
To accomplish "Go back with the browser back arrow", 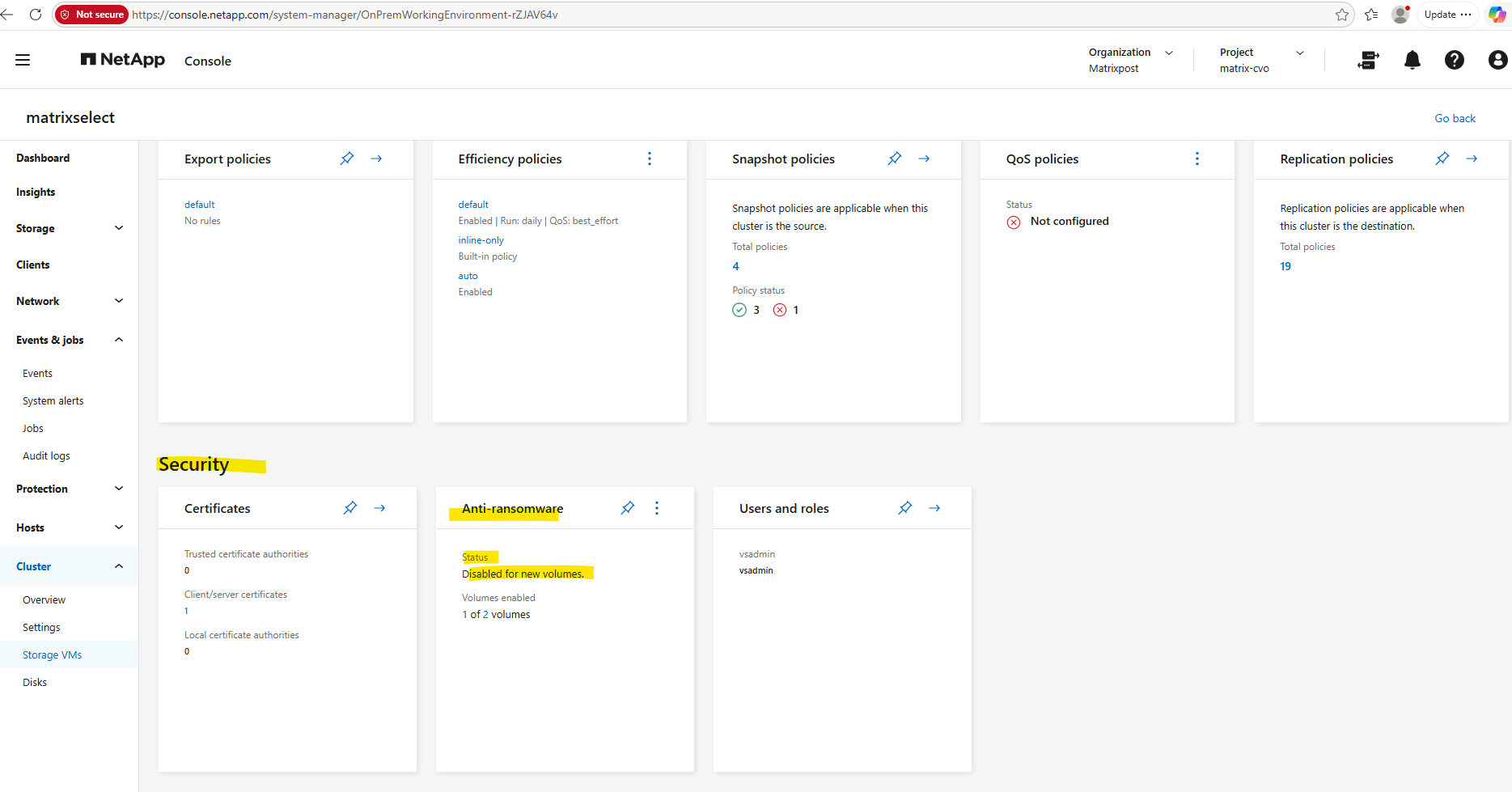I will pos(7,15).
